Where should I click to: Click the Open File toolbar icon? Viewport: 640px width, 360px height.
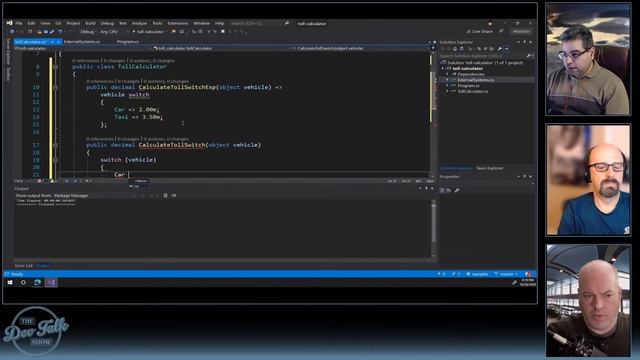39,31
